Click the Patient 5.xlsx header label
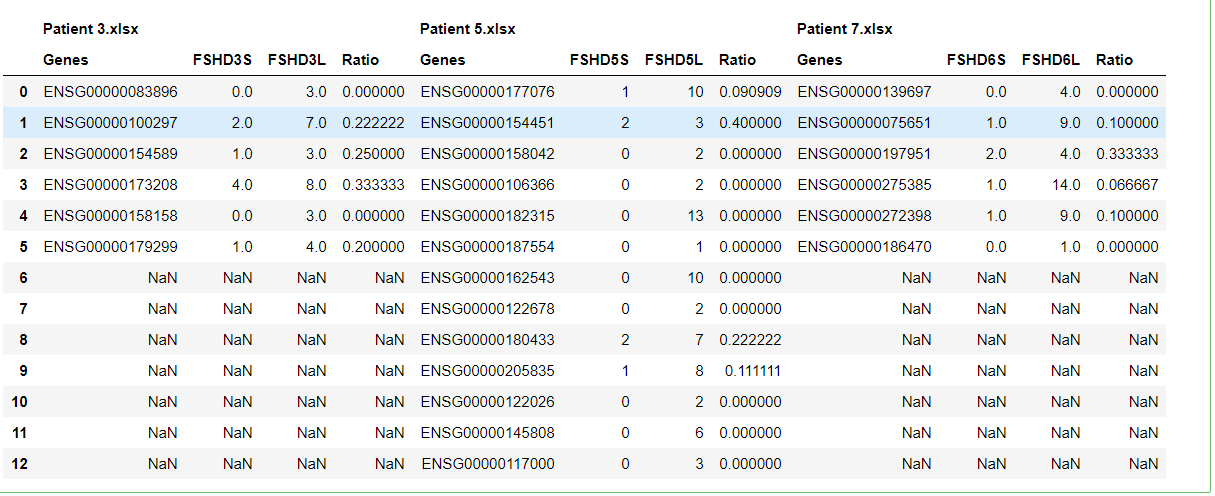Viewport: 1215px width, 496px height. [x=467, y=29]
